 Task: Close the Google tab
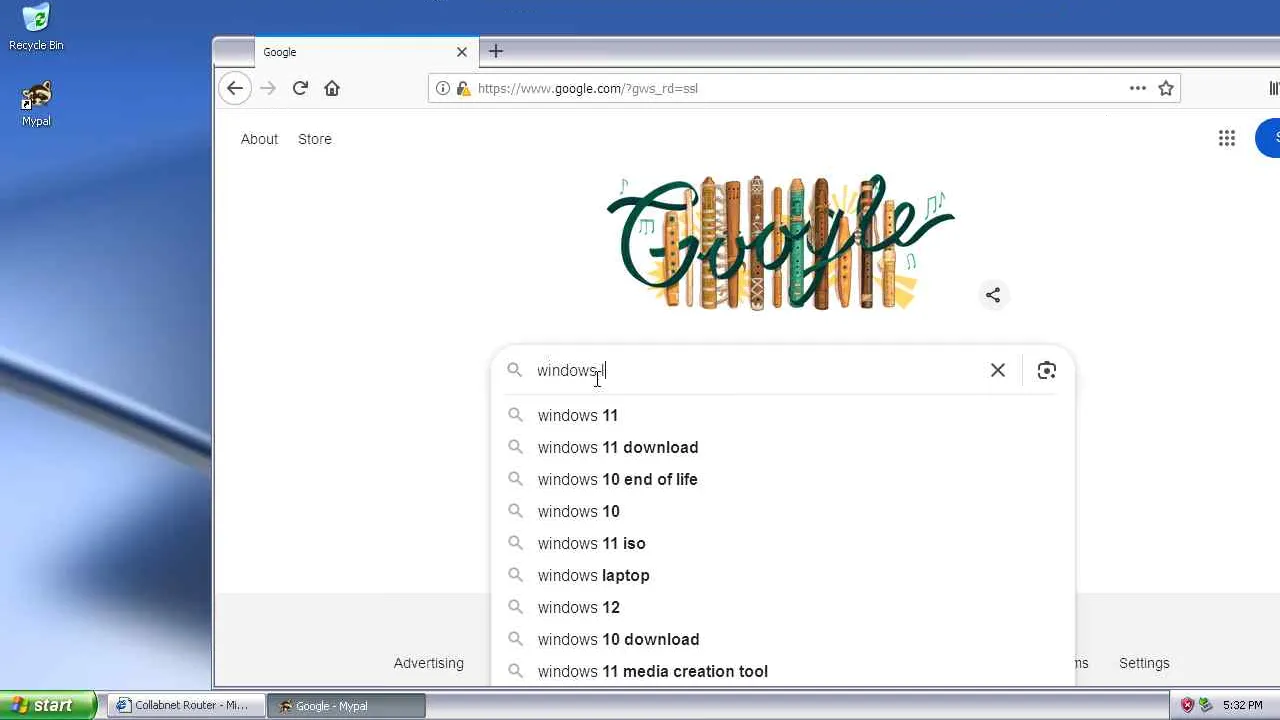click(462, 52)
